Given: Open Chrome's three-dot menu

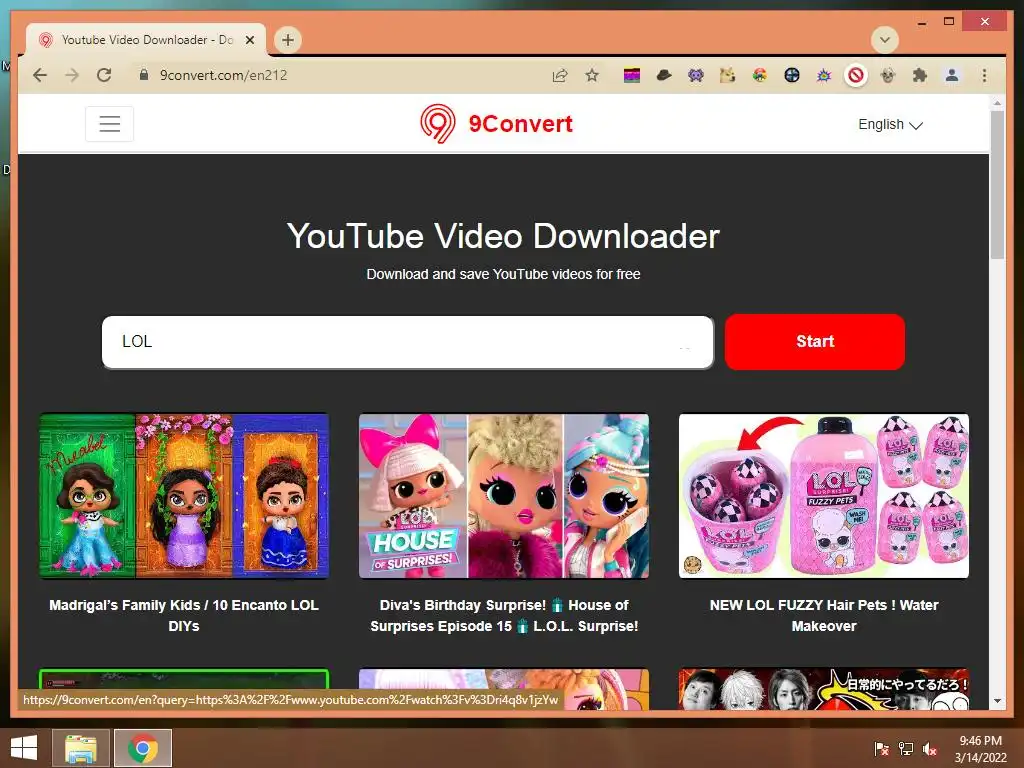Looking at the screenshot, I should click(984, 76).
